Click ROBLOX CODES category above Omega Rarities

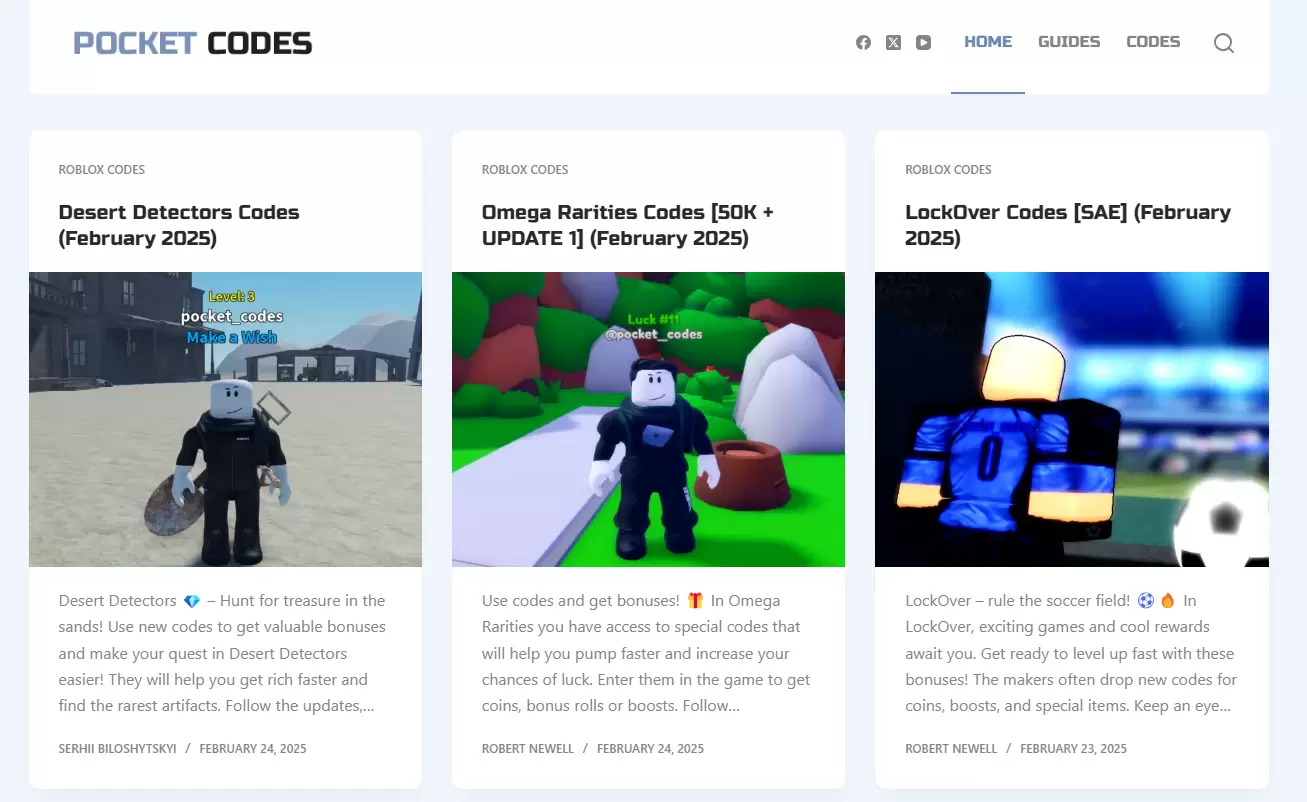[525, 170]
